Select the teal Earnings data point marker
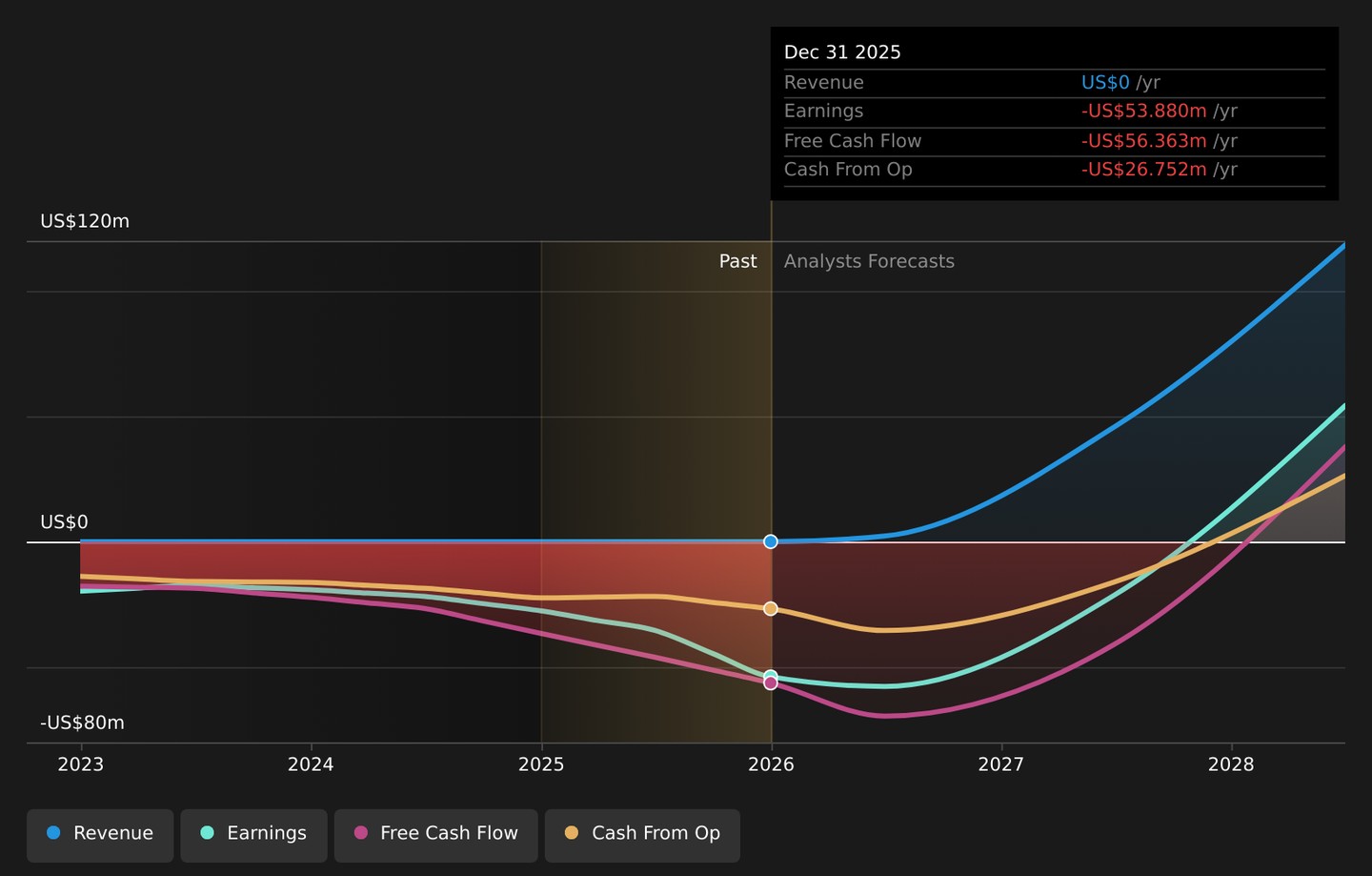This screenshot has width=1372, height=876. (x=771, y=676)
